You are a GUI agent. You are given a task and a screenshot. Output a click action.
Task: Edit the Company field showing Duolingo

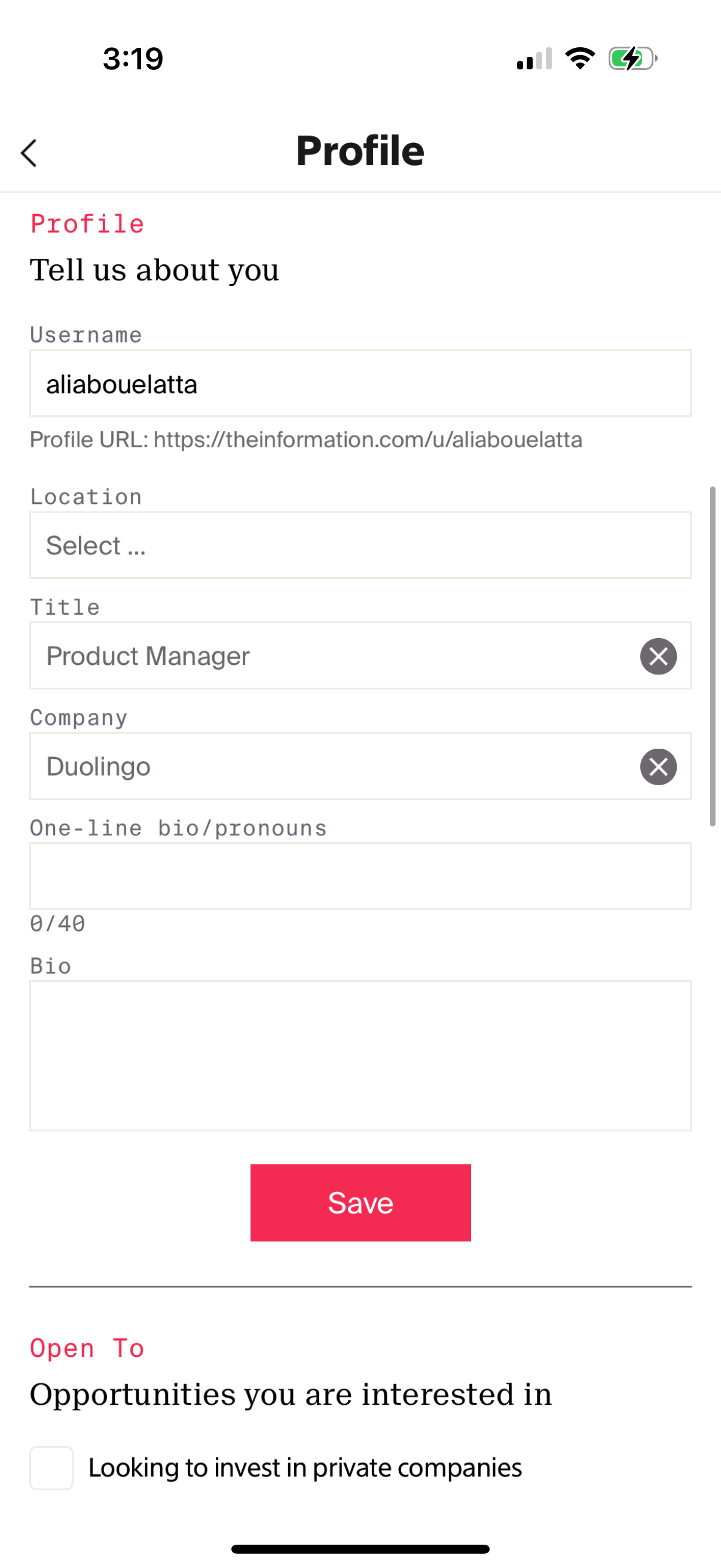click(304, 766)
